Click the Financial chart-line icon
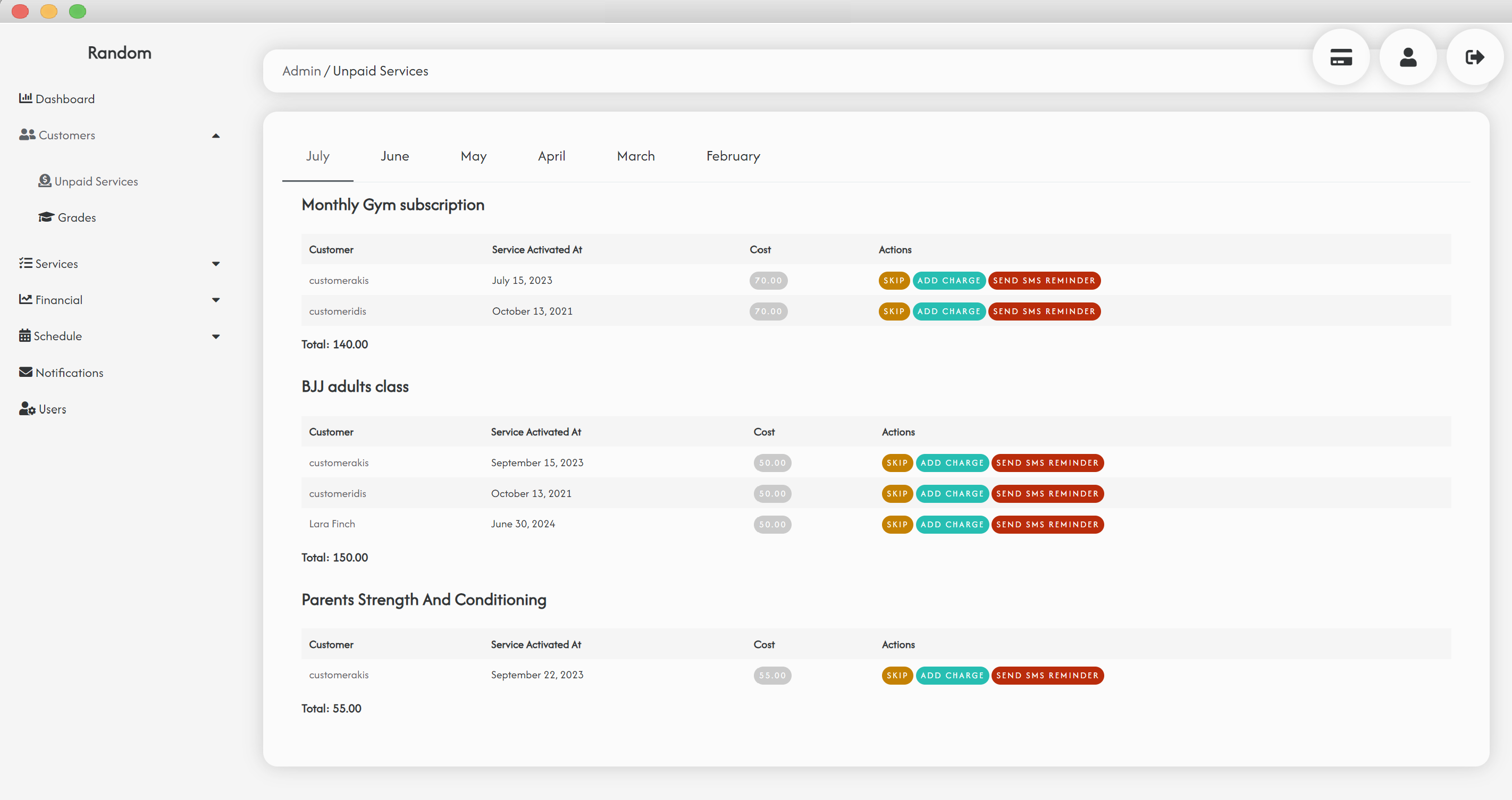1512x800 pixels. click(25, 299)
